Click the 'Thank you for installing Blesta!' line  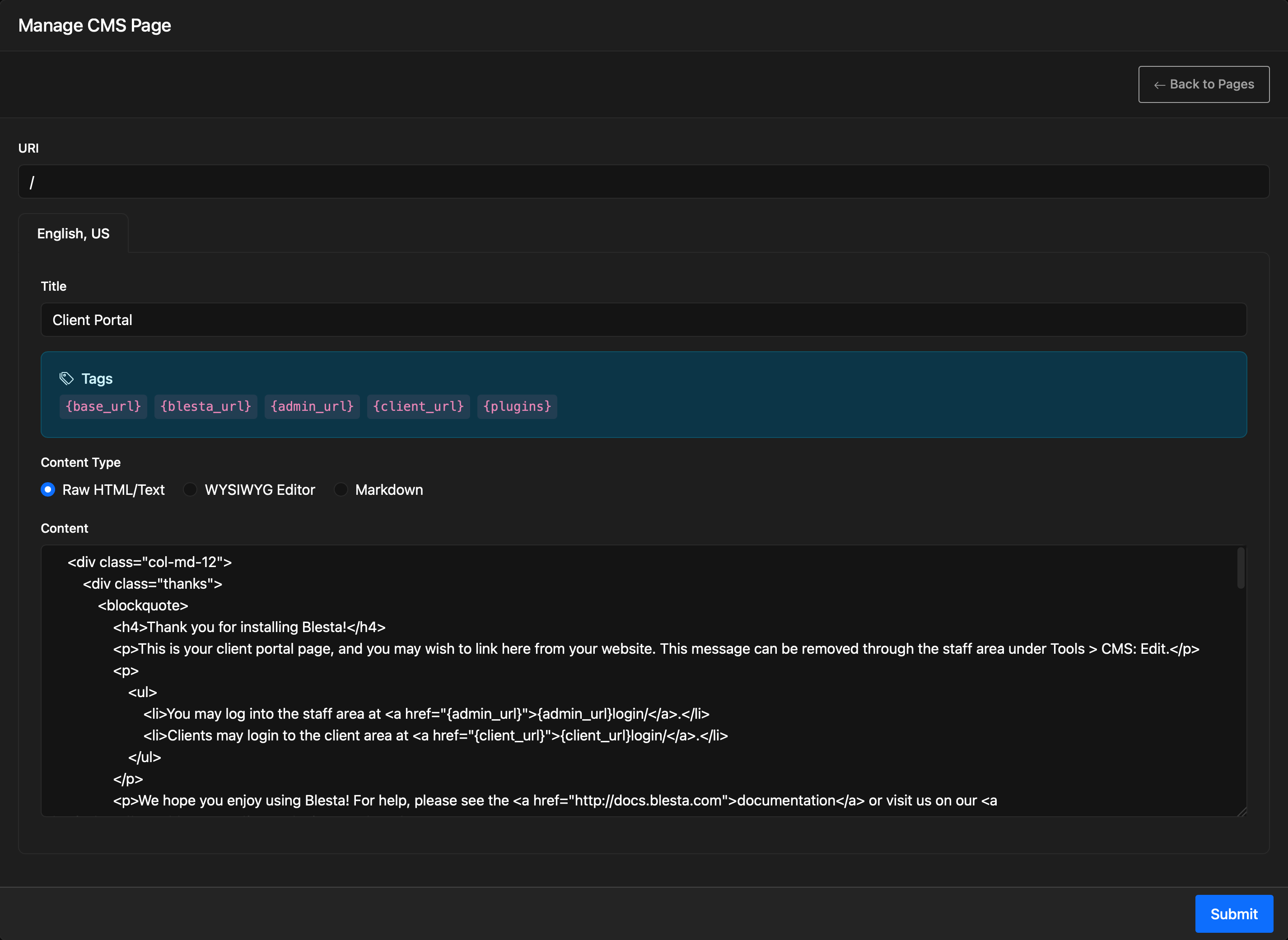249,627
